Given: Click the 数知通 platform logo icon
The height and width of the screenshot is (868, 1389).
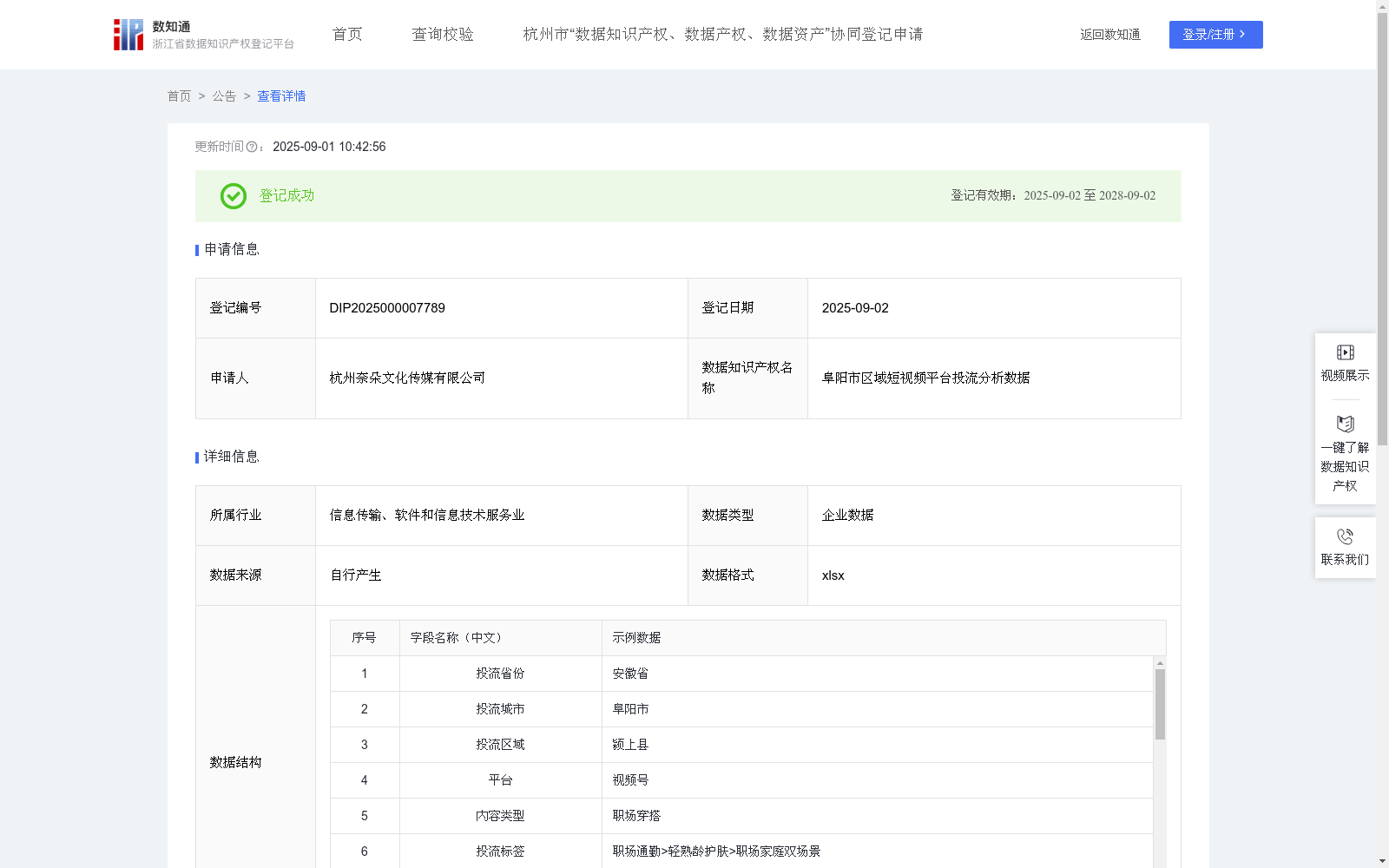Looking at the screenshot, I should pyautogui.click(x=128, y=35).
